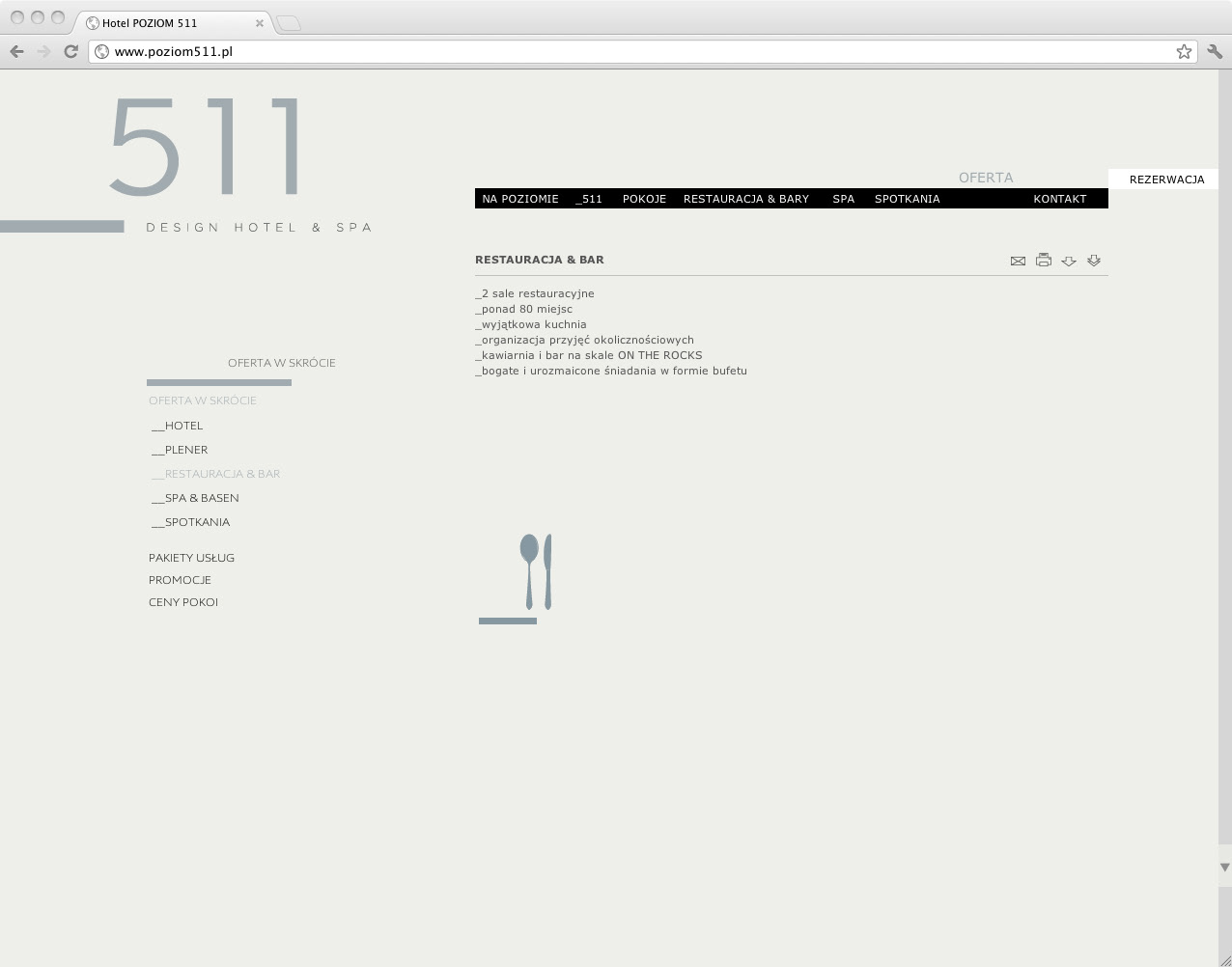Click the scrollbar down arrow
Viewport: 1232px width, 967px height.
click(1224, 868)
